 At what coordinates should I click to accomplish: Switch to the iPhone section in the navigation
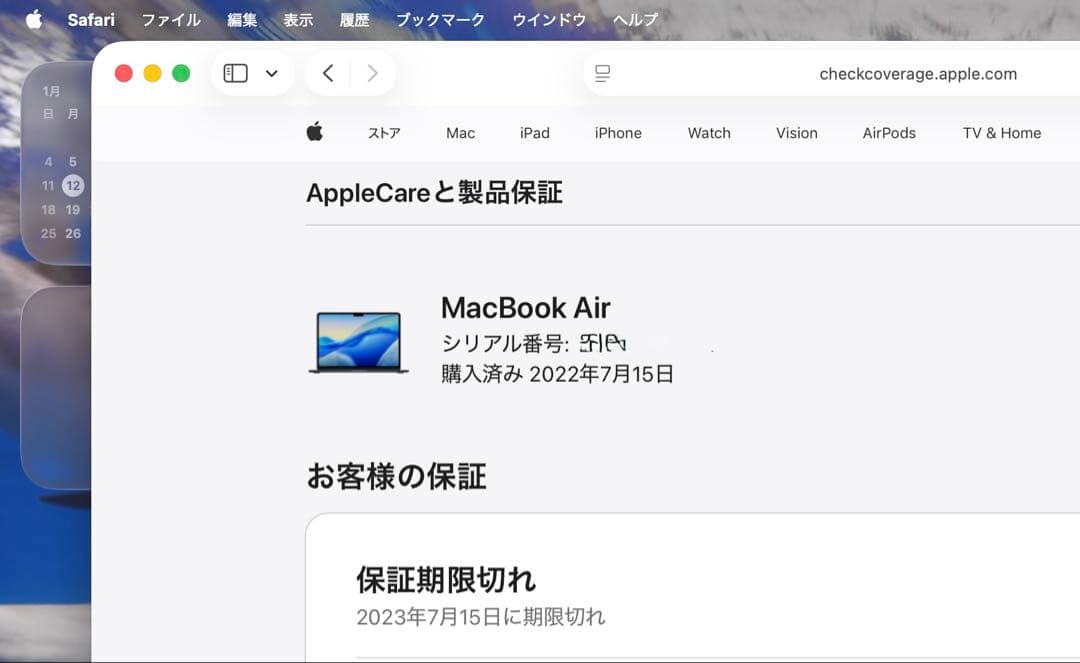(617, 132)
